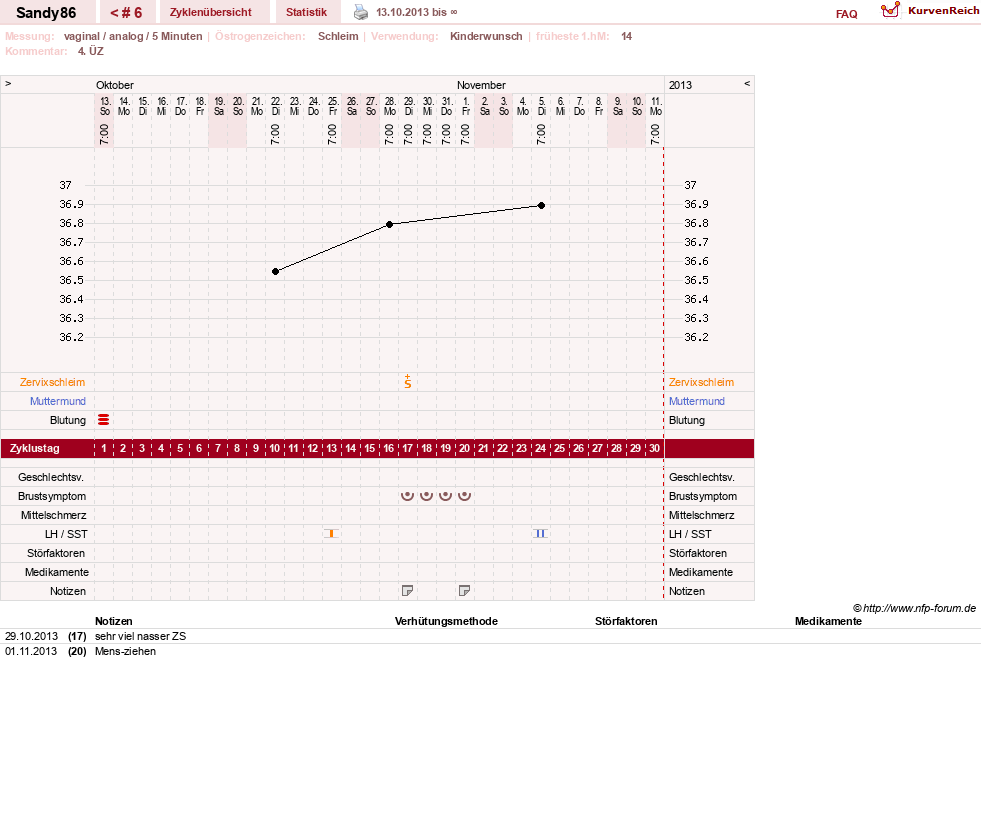Click the note text 'sehr viel nasser ZS'

[x=141, y=636]
